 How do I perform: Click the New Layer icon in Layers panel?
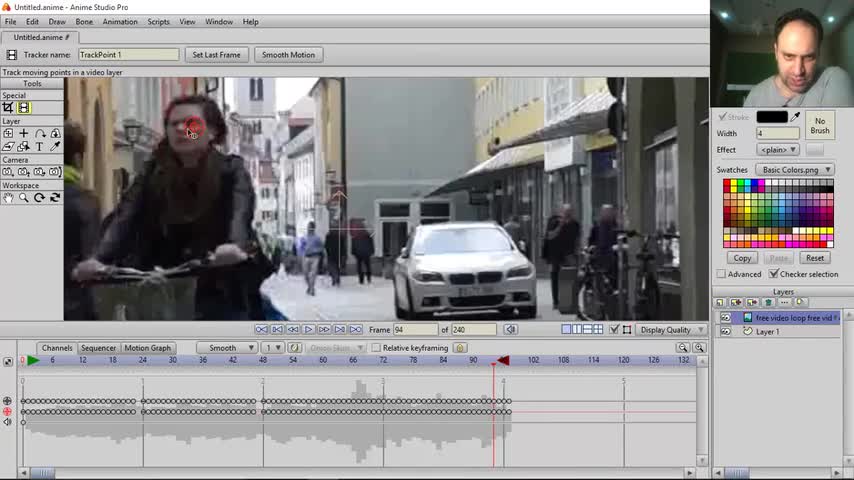pyautogui.click(x=720, y=302)
